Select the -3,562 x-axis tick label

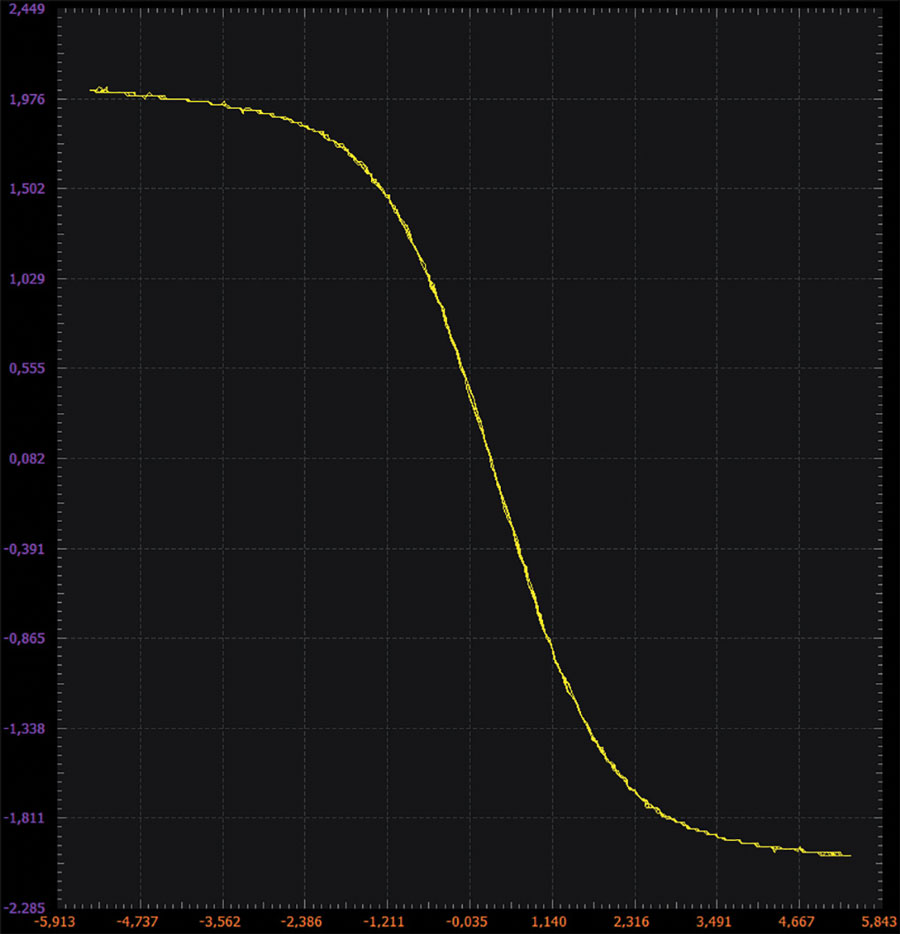[x=221, y=921]
